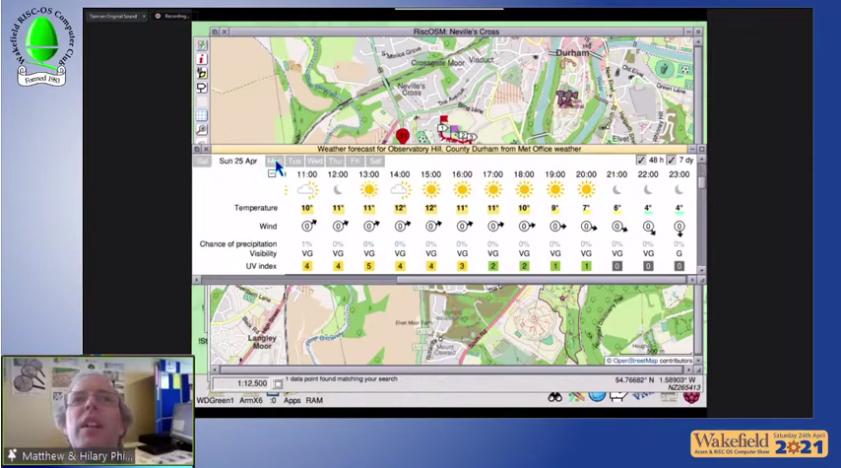Switch to the Fri forecast tab
Image resolution: width=841 pixels, height=468 pixels.
pyautogui.click(x=355, y=161)
